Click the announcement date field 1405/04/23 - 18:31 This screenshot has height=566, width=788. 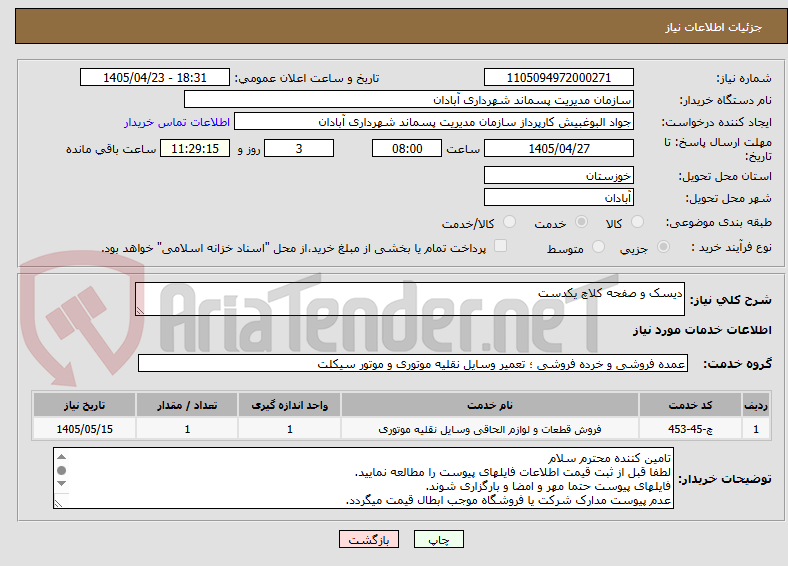click(x=155, y=77)
